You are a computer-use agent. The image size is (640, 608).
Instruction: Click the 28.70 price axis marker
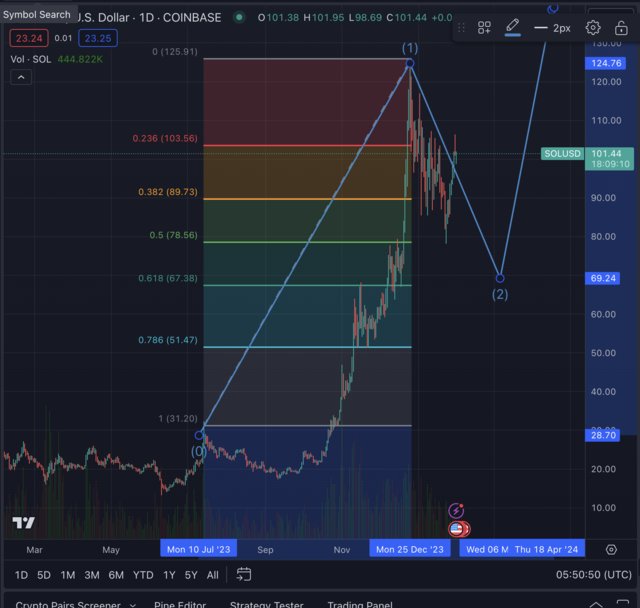(603, 435)
